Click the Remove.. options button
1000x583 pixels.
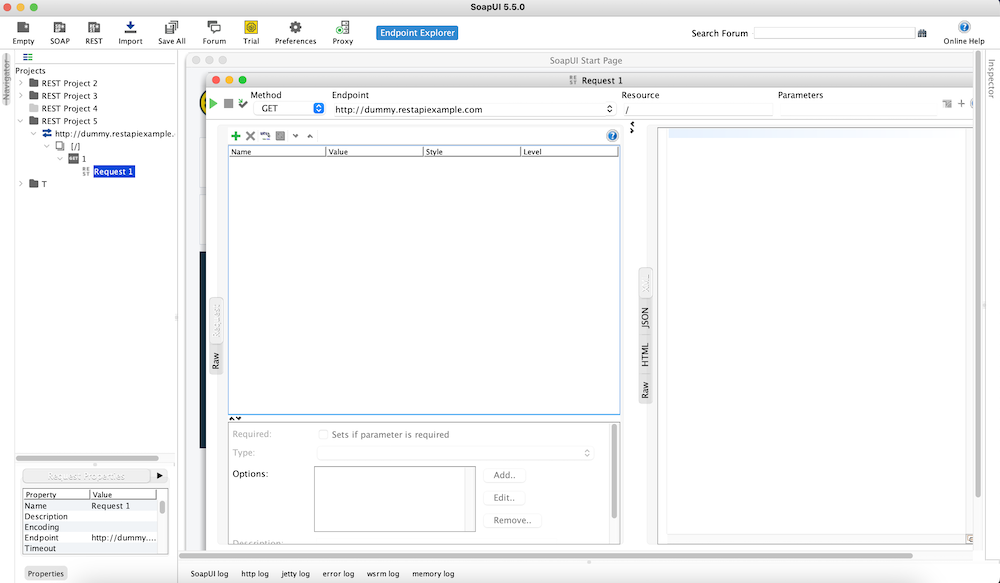[512, 520]
